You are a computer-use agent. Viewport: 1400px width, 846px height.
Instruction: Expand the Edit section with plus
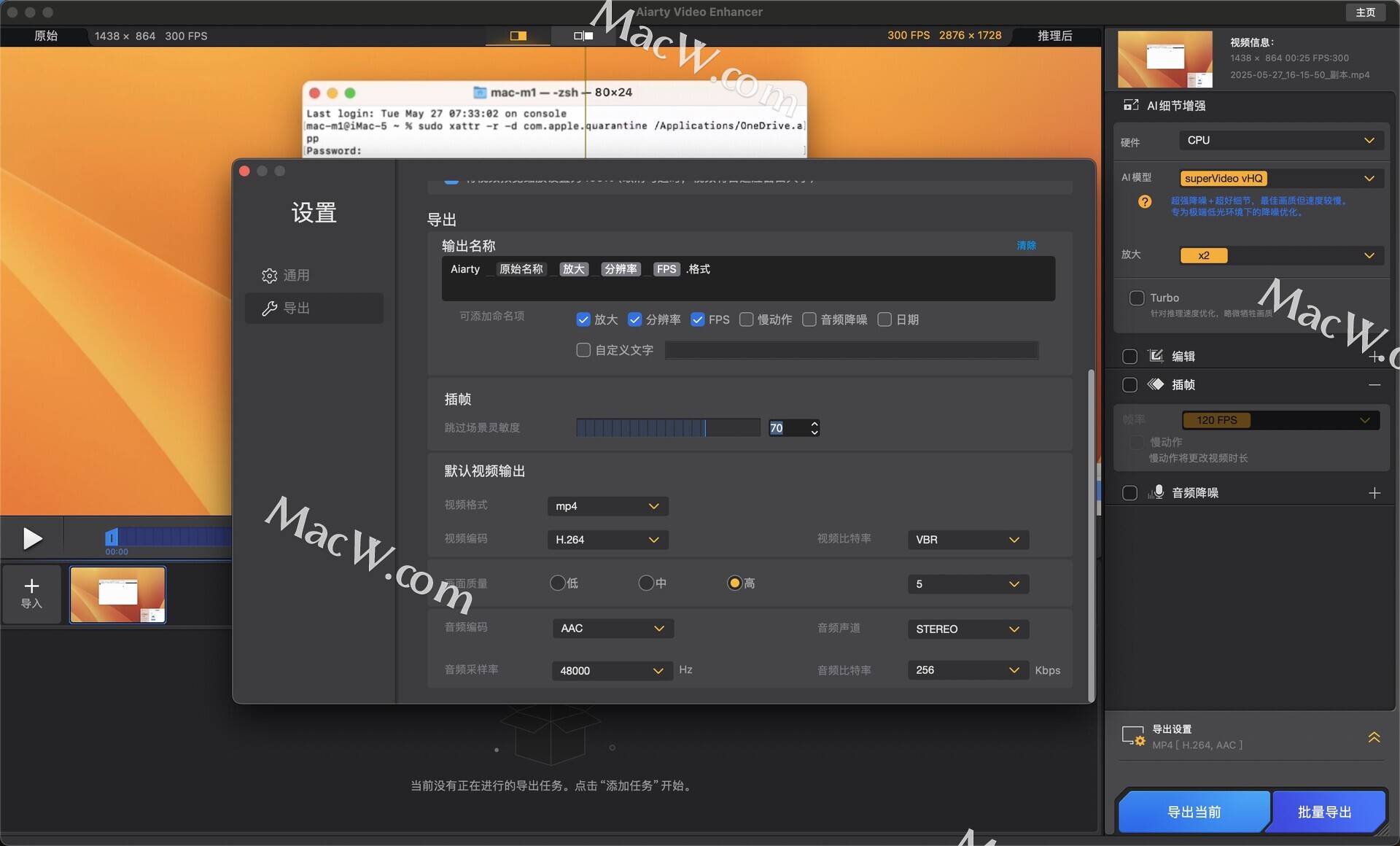pos(1374,357)
